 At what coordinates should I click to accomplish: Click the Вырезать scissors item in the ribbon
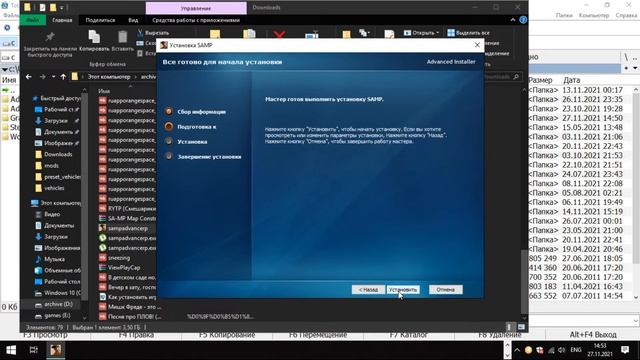153,33
